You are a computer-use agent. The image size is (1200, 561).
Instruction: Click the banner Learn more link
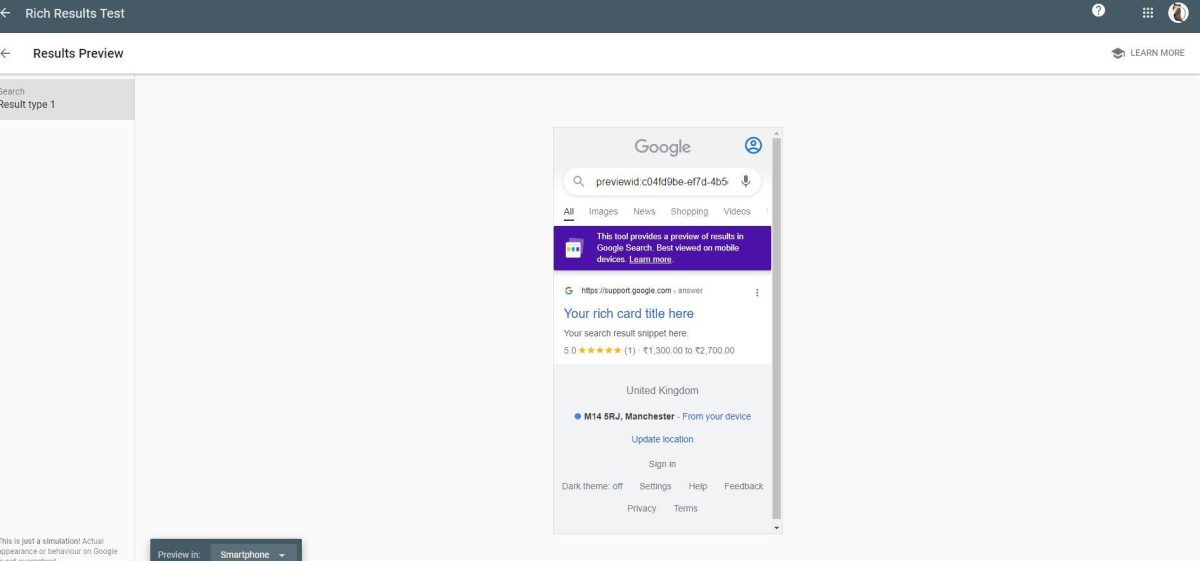650,259
